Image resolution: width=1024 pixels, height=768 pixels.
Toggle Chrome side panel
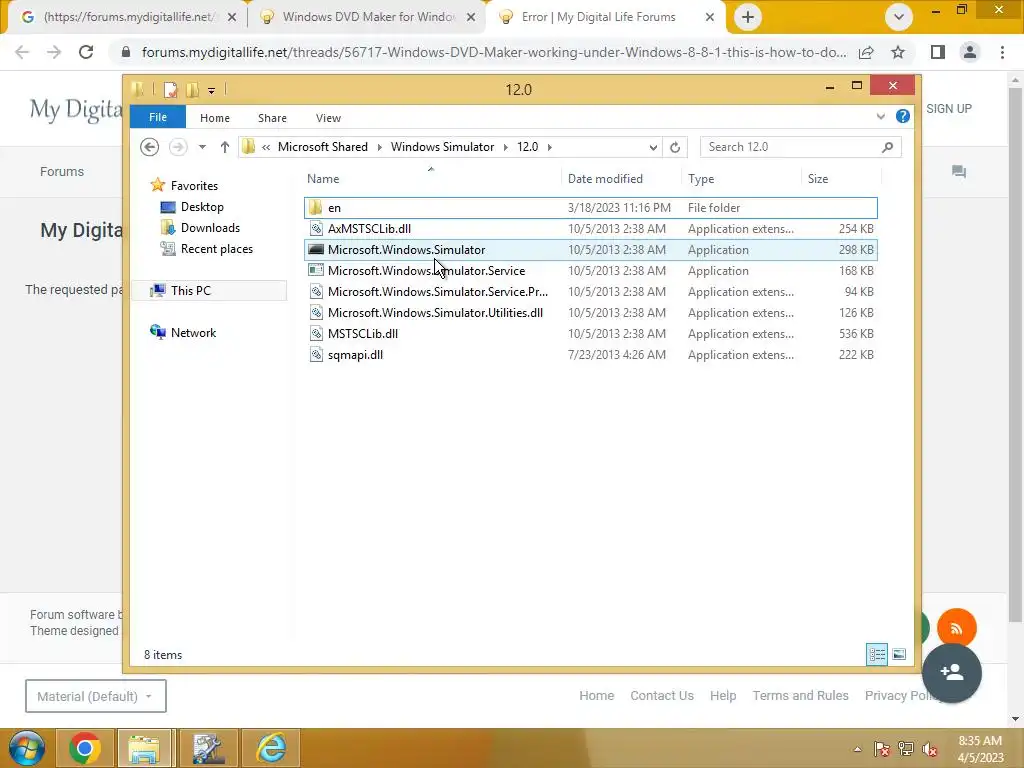pos(938,52)
